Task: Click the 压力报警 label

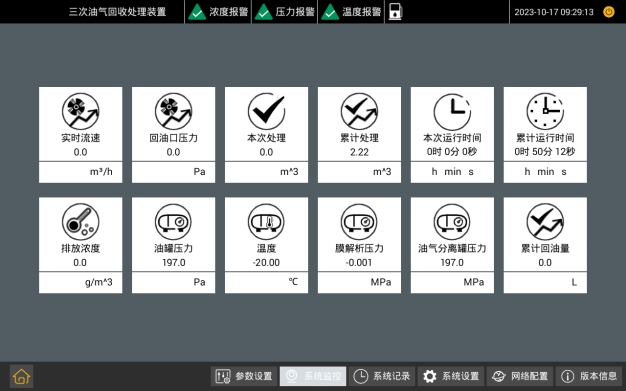Action: 295,12
